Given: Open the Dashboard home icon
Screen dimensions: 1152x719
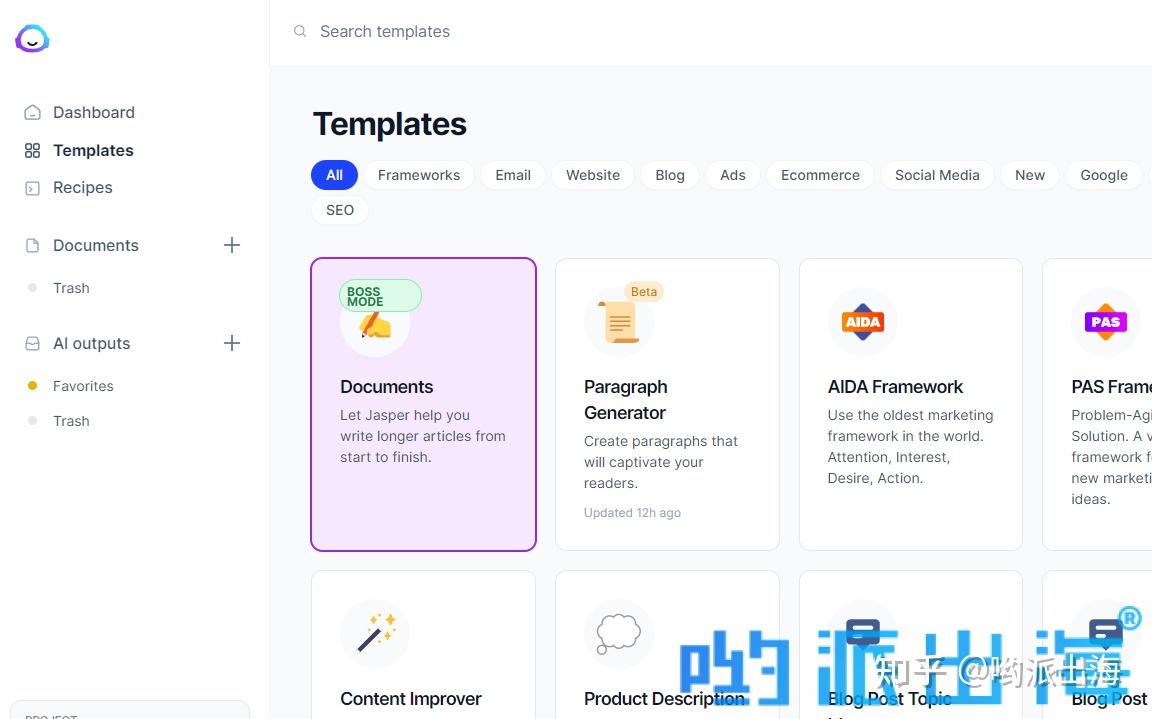Looking at the screenshot, I should [x=32, y=112].
